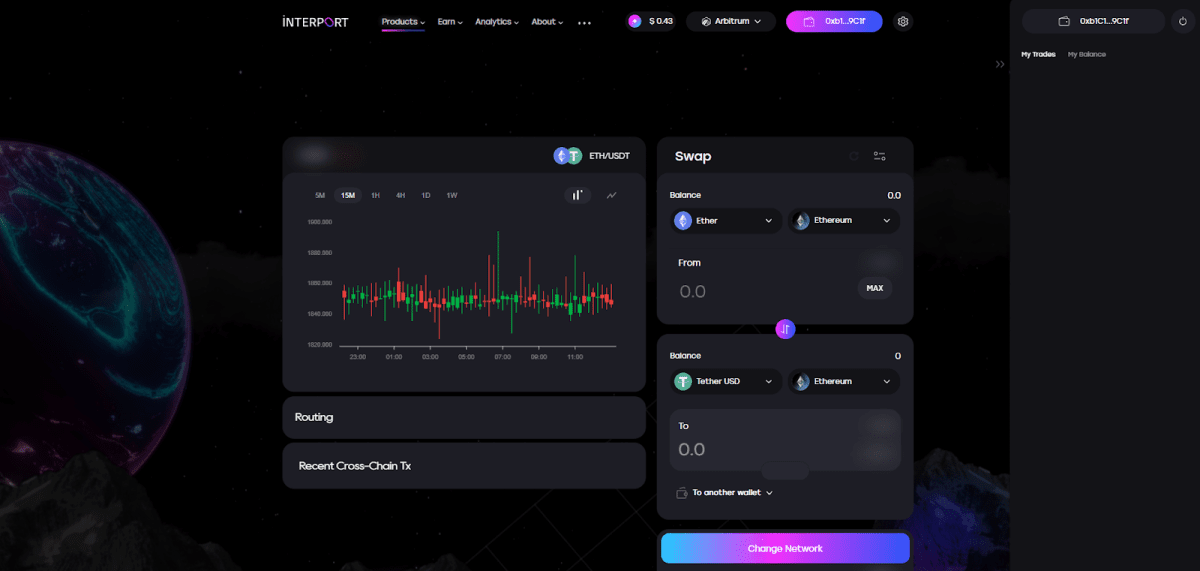
Task: Click the 1840.000 price axis label
Action: point(320,314)
